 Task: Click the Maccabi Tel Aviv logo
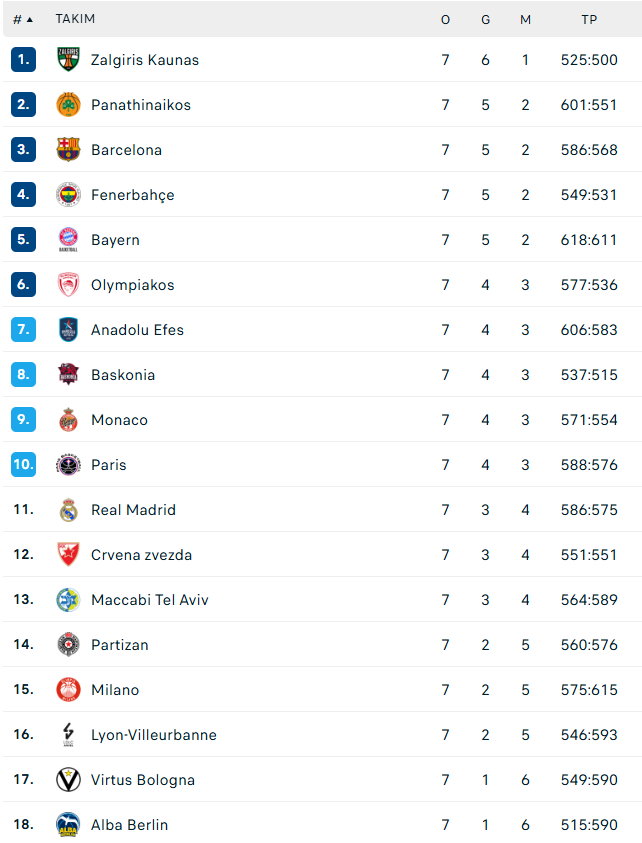pos(68,600)
